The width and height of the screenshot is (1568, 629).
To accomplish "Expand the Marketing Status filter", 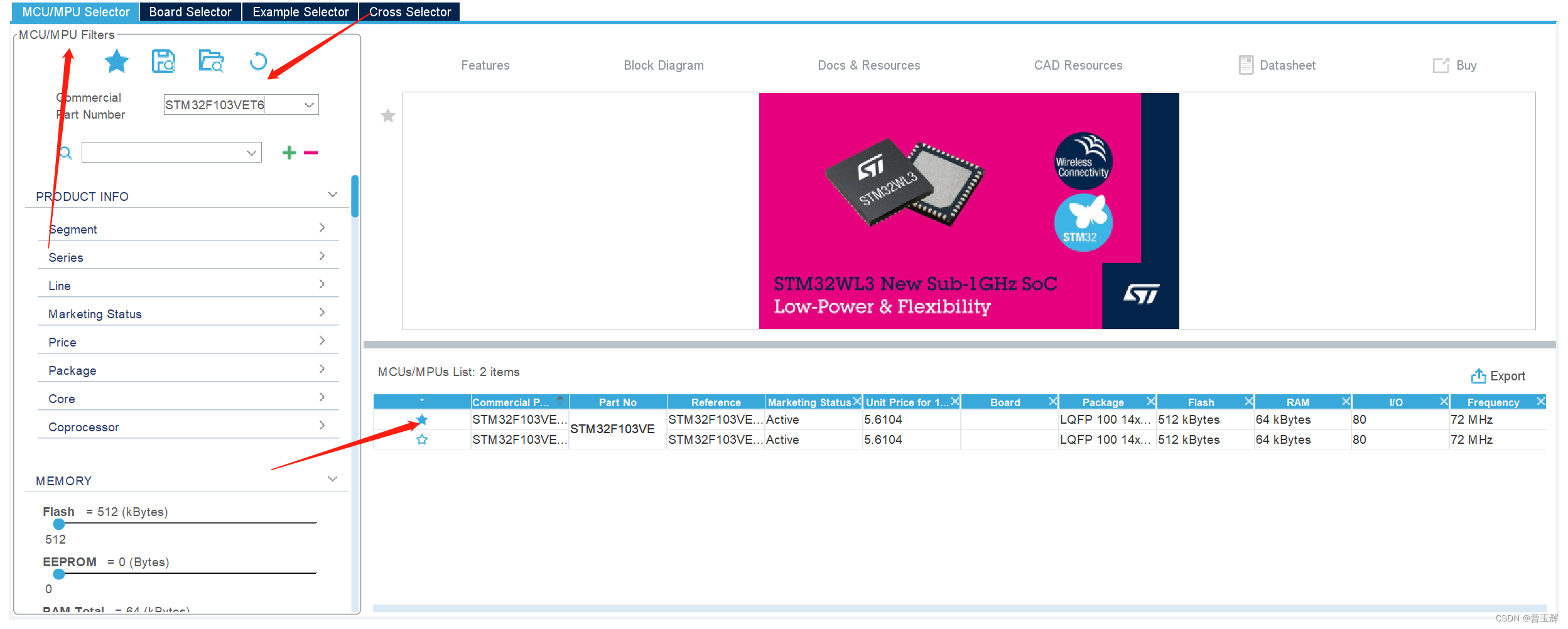I will pos(322,313).
